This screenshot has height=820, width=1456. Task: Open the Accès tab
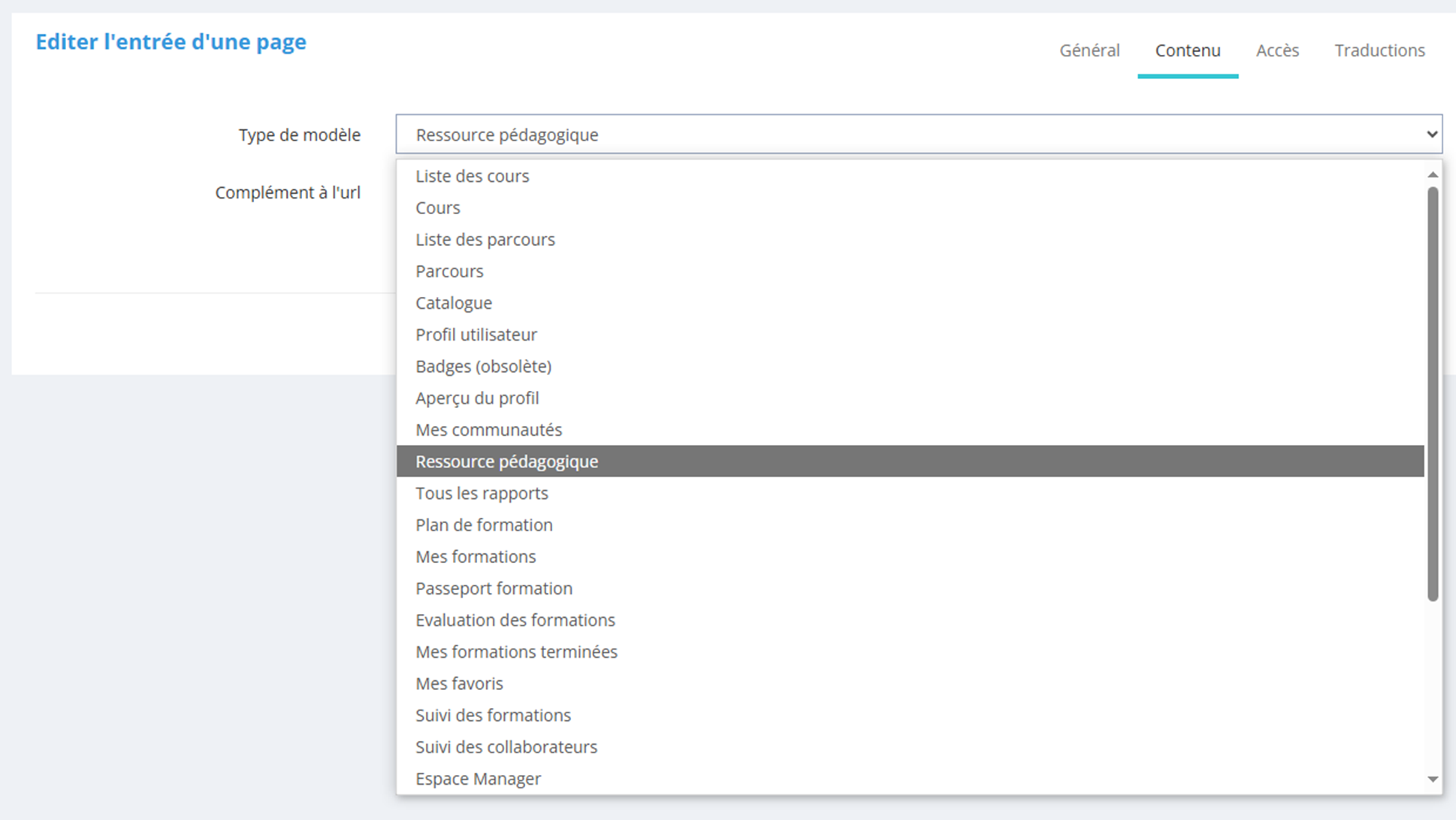(x=1277, y=50)
